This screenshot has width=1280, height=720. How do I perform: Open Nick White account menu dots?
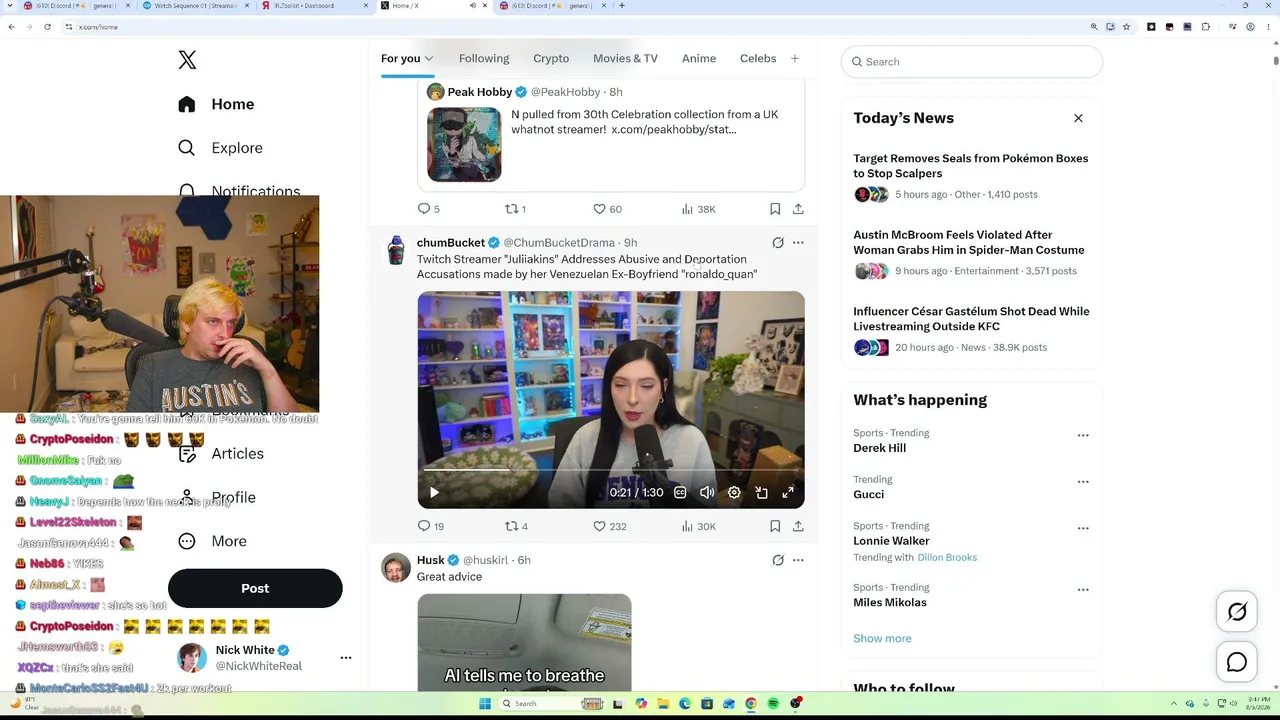[346, 658]
